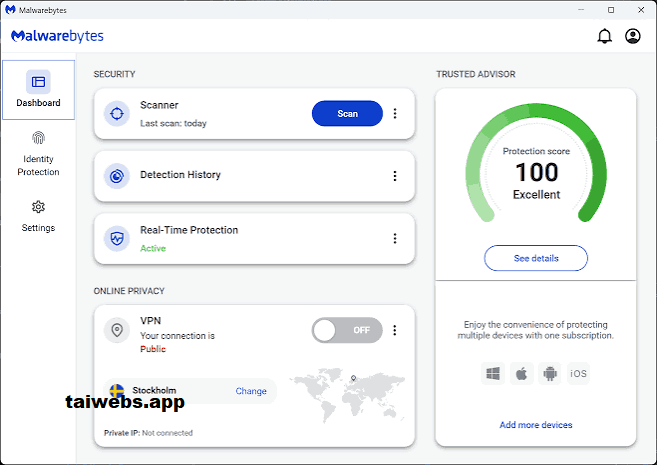The image size is (657, 465).
Task: Open the notifications bell
Action: [x=604, y=36]
